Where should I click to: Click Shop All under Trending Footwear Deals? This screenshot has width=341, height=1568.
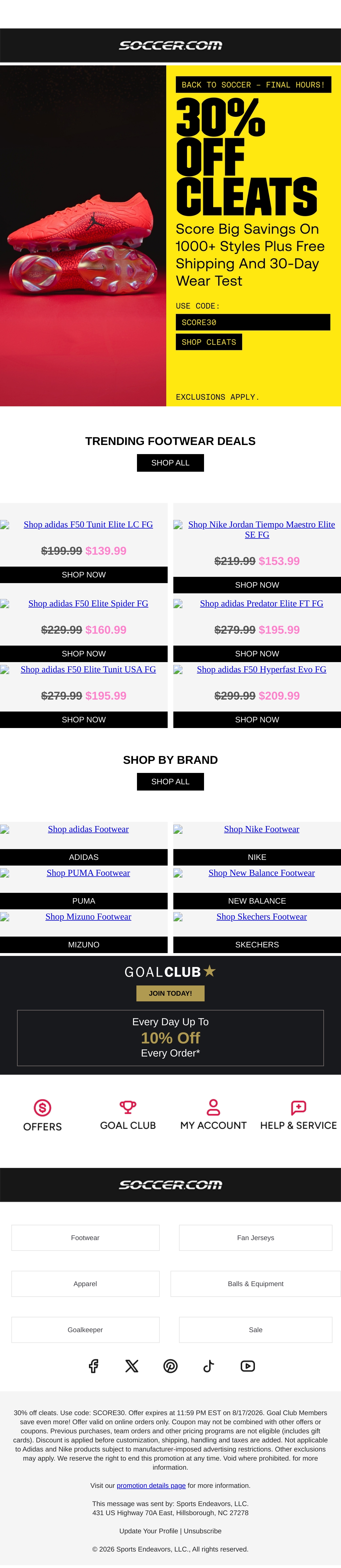(x=170, y=463)
